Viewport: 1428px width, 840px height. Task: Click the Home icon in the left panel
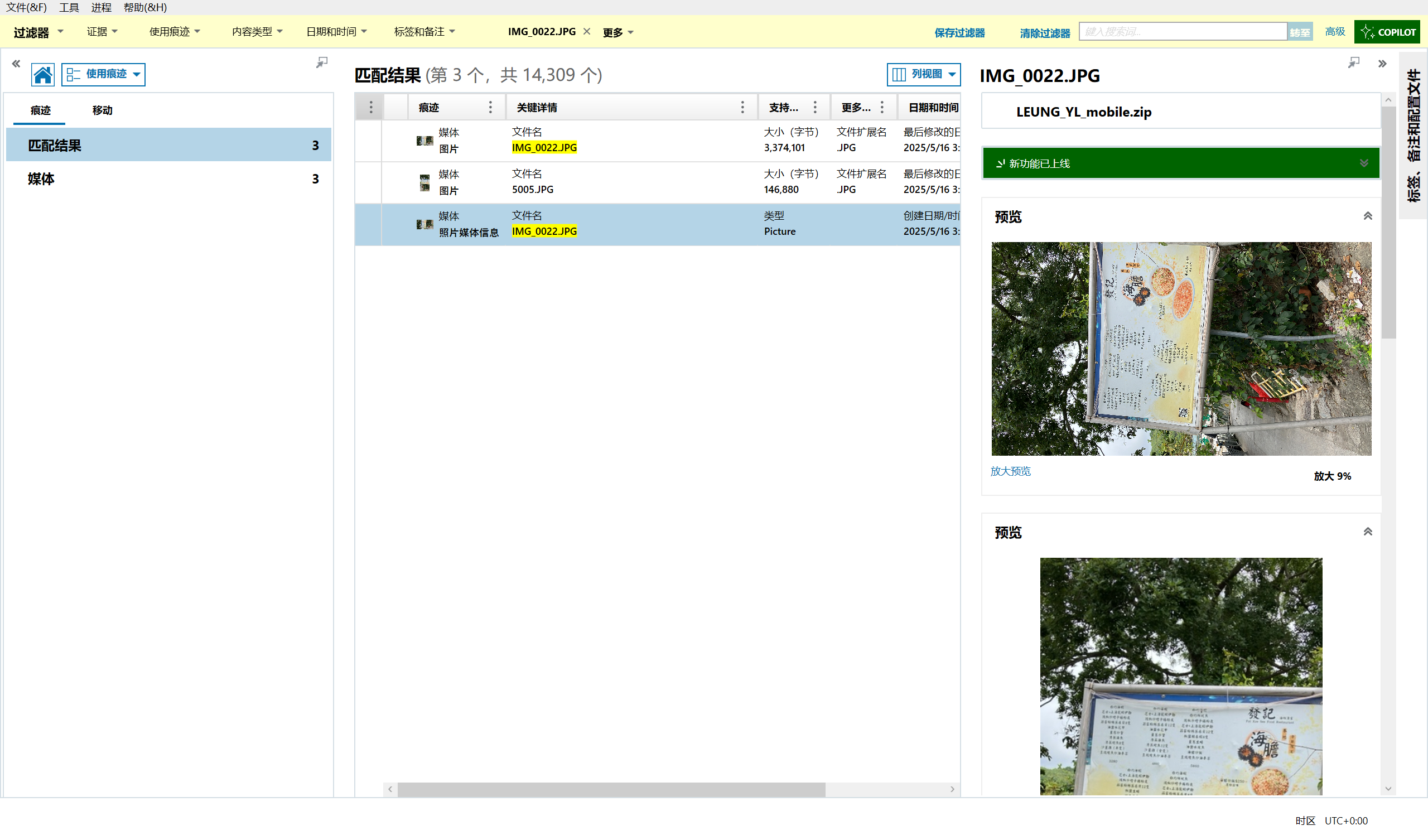click(x=42, y=74)
